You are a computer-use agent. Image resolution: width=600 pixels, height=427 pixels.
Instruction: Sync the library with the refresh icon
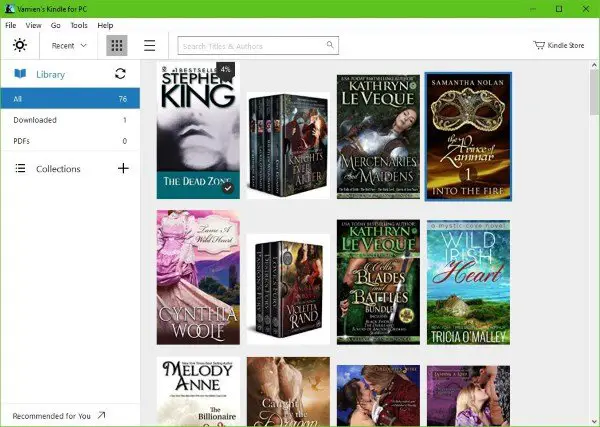point(120,73)
